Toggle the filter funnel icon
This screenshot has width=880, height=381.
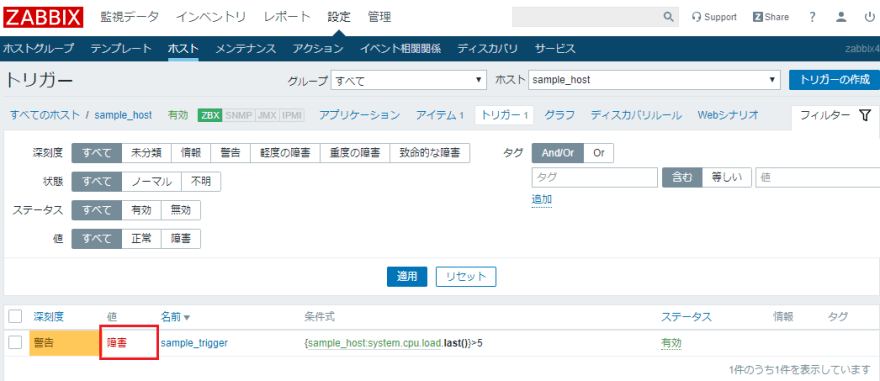[x=865, y=116]
